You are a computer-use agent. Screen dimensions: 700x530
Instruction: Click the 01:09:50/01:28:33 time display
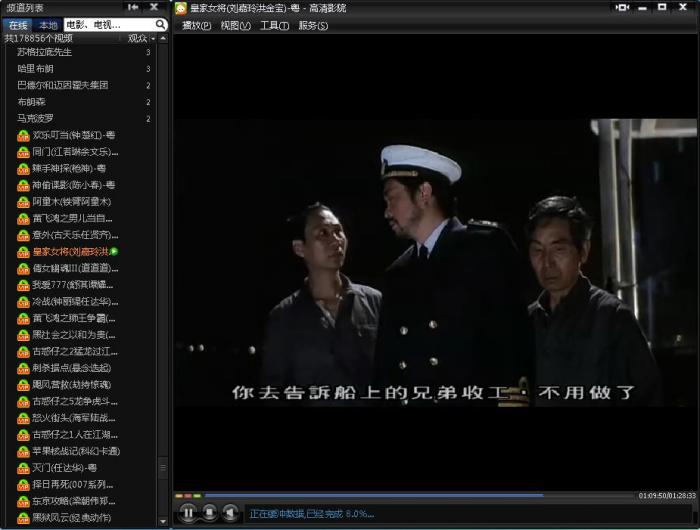click(667, 496)
